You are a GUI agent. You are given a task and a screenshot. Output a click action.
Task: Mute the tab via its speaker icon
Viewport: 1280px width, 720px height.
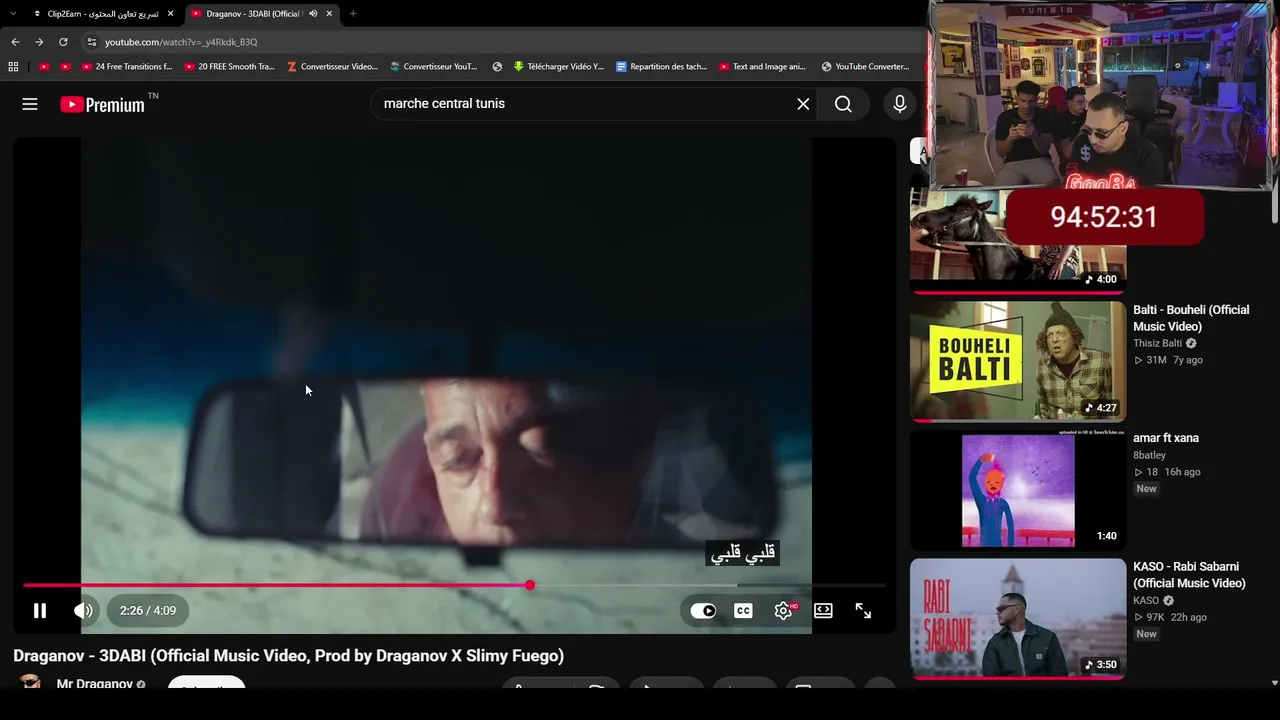click(313, 14)
